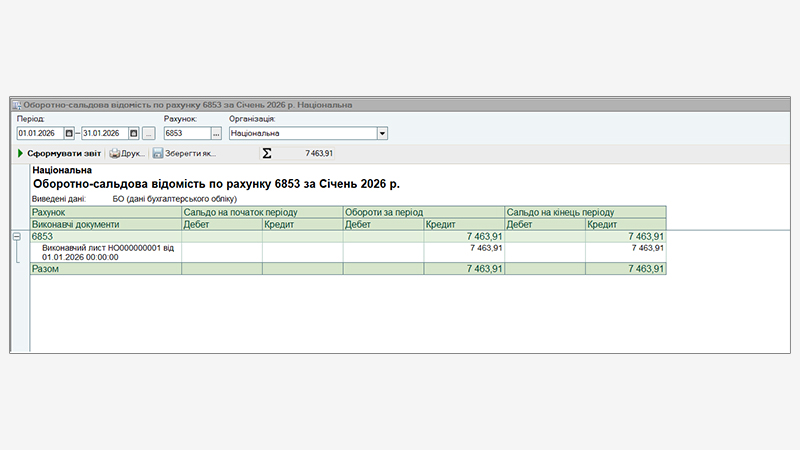The image size is (800, 450).
Task: Collapse the 6853 account group
Action: pyautogui.click(x=16, y=236)
